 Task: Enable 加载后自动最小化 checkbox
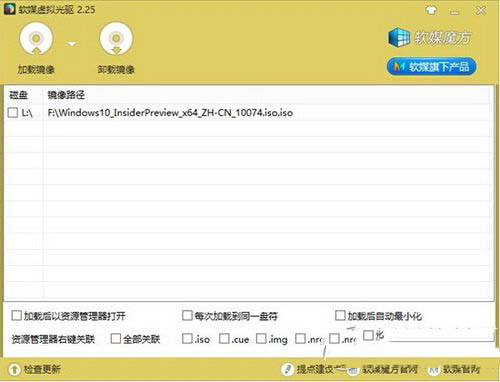tap(340, 315)
